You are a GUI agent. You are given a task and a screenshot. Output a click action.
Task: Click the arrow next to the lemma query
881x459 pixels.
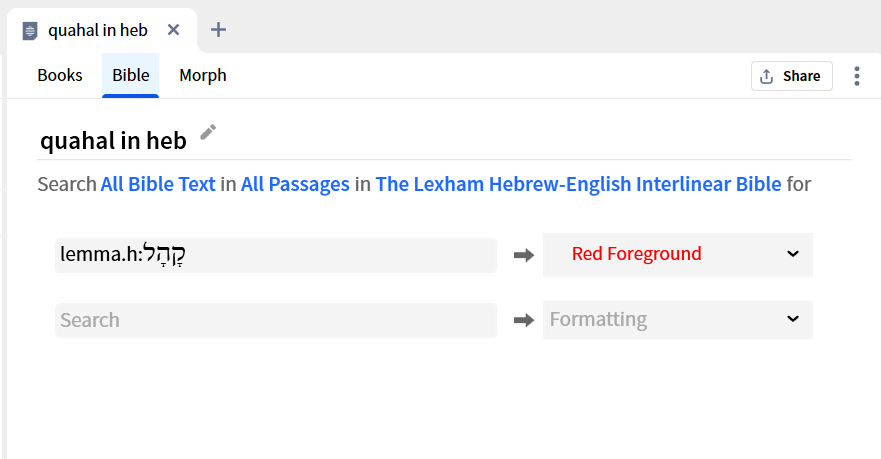[524, 256]
